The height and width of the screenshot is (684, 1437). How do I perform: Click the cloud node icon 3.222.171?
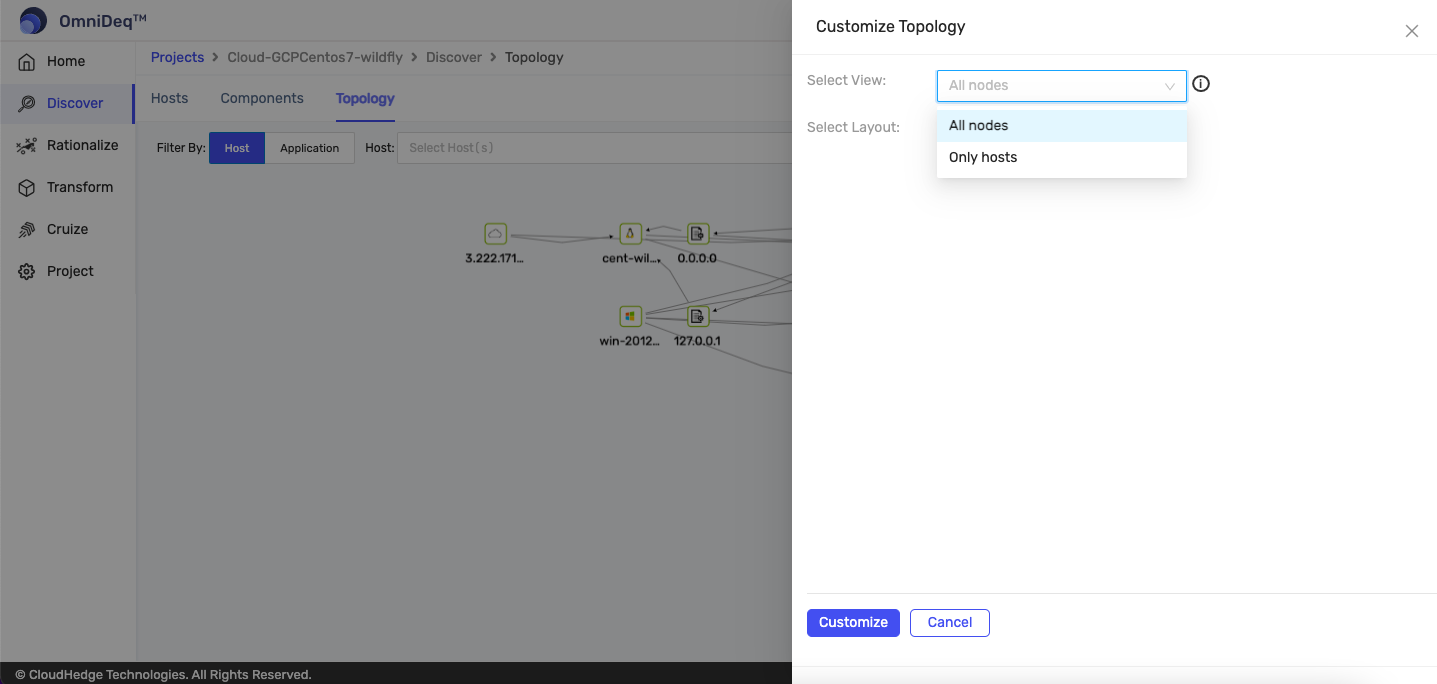[x=495, y=234]
